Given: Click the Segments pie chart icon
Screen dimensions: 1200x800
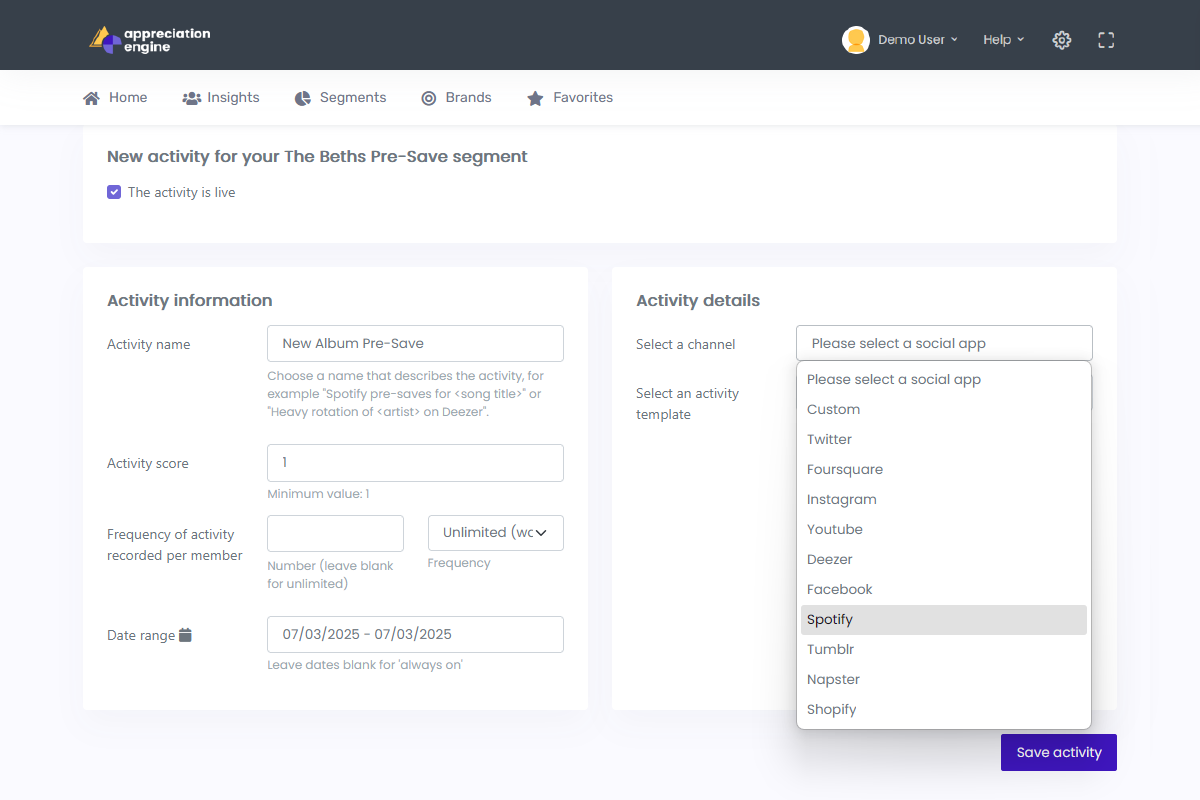Looking at the screenshot, I should [x=303, y=98].
